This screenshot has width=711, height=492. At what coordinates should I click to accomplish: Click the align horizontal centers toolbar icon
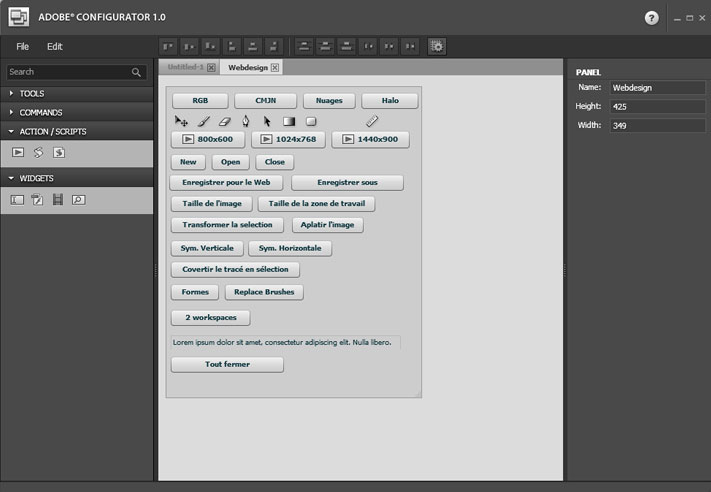(253, 46)
